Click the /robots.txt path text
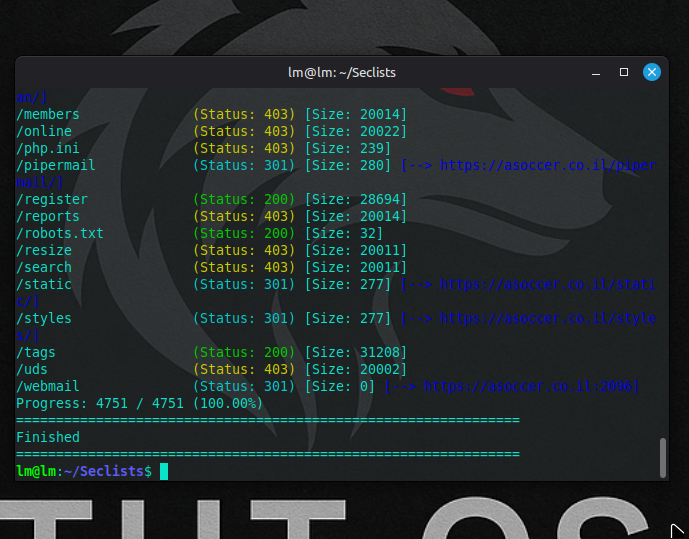Screen dimensions: 689x539 point(60,233)
